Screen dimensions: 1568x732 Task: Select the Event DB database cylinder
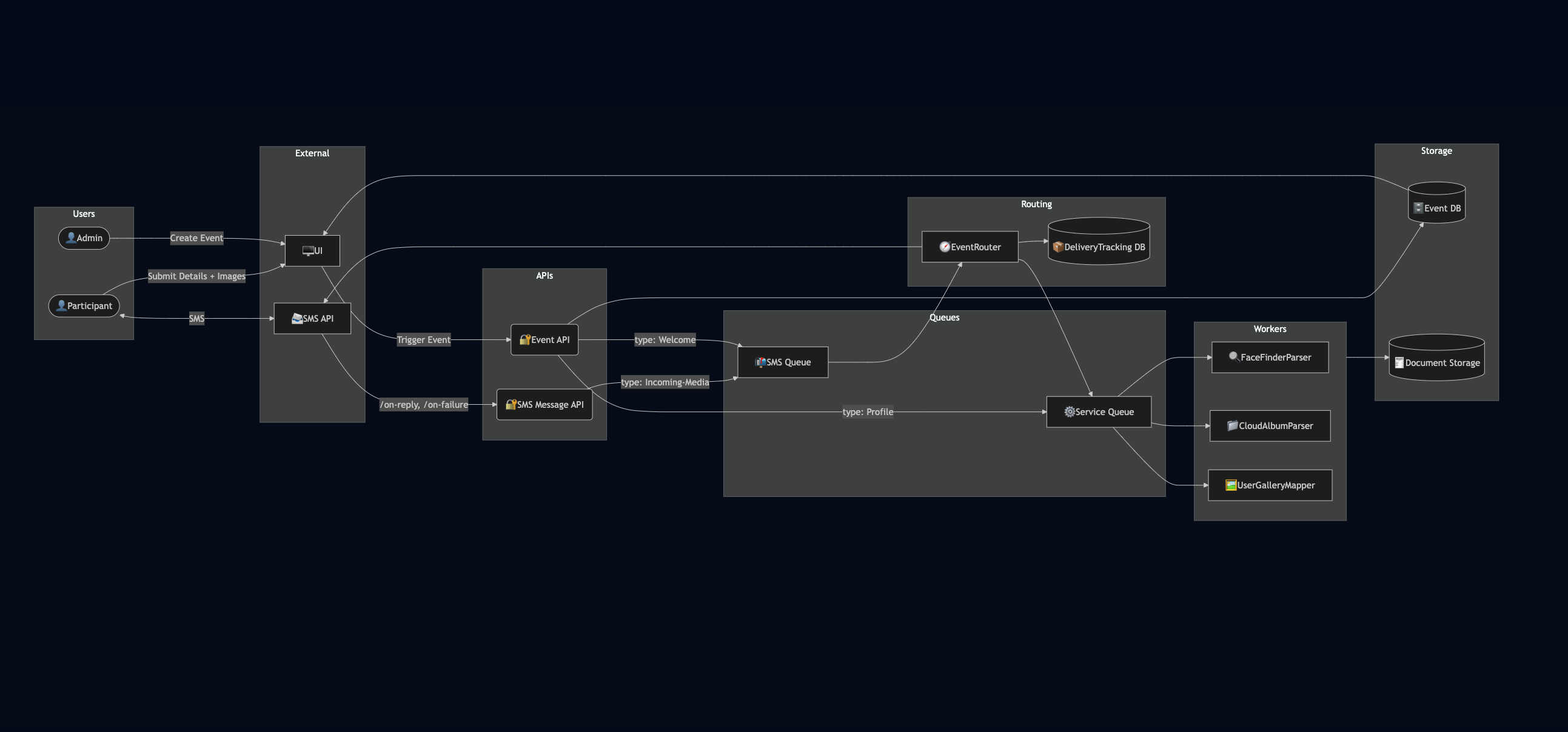pyautogui.click(x=1436, y=203)
